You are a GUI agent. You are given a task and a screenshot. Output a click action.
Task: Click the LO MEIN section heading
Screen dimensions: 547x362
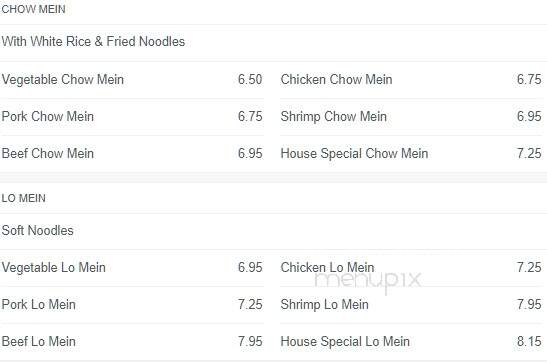[24, 198]
